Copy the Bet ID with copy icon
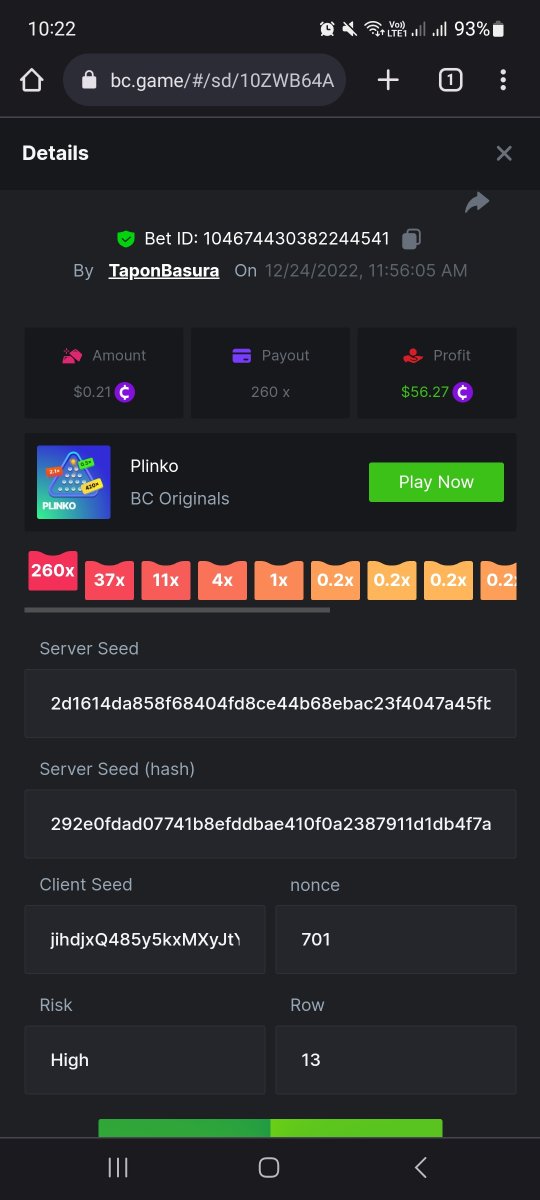This screenshot has width=540, height=1200. tap(411, 239)
